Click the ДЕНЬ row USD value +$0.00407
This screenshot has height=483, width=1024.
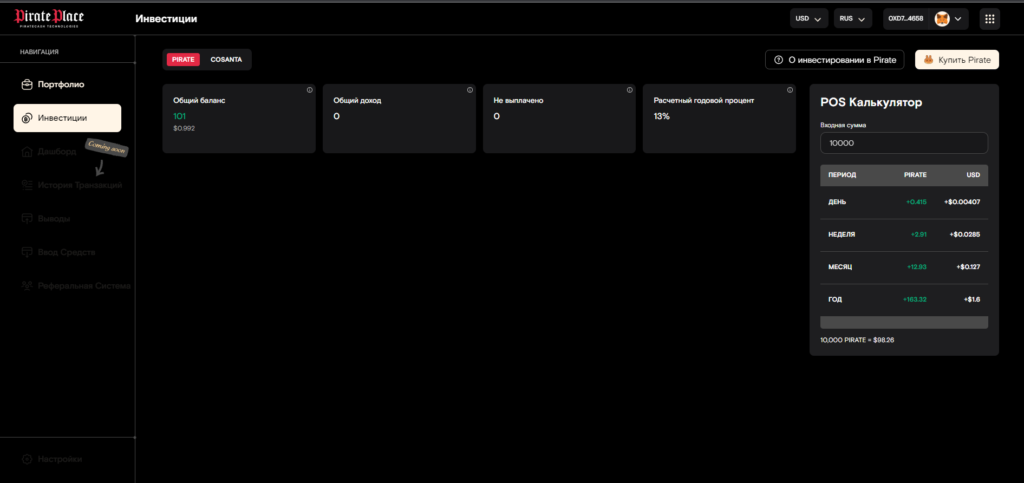click(x=962, y=202)
